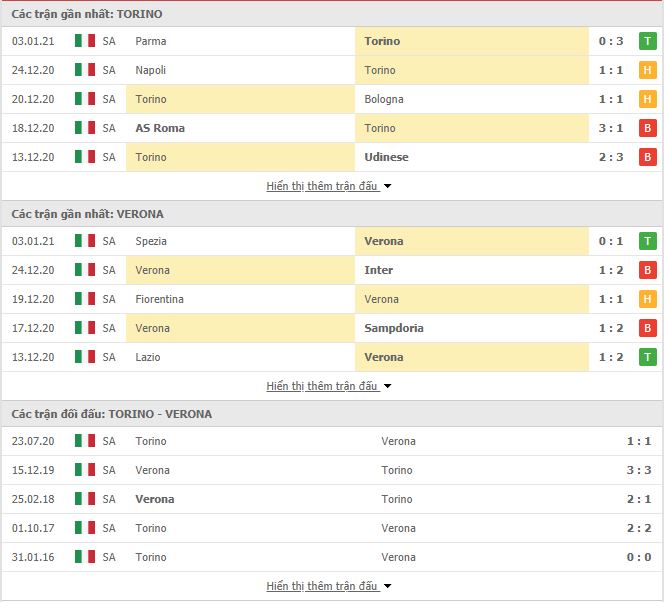Click the green T badge for Lazio vs Verona
This screenshot has height=602, width=664.
pyautogui.click(x=647, y=357)
